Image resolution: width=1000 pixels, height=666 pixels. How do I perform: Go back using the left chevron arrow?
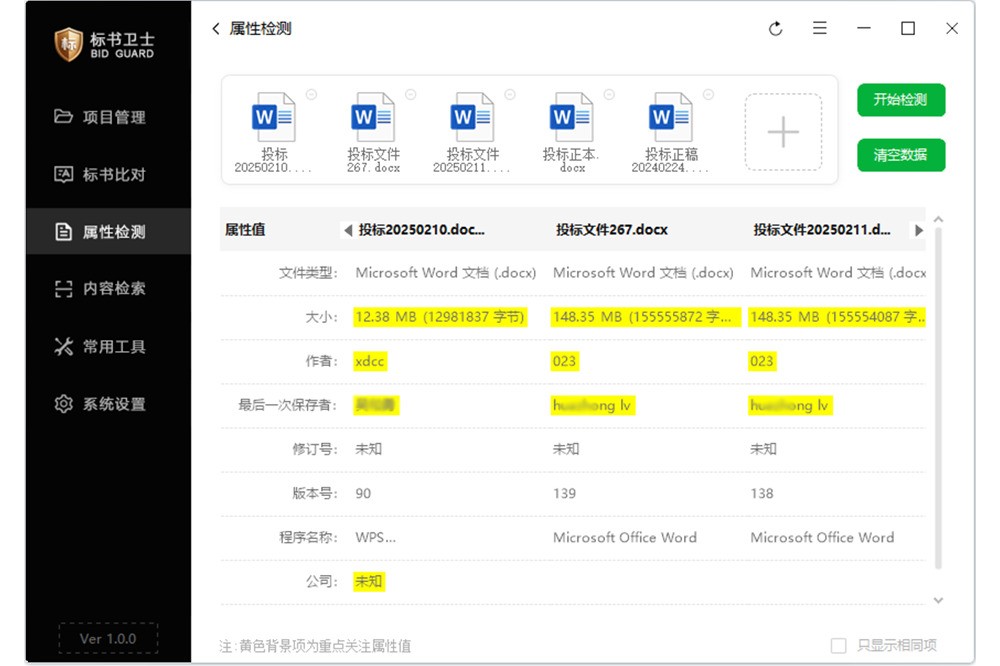pos(216,29)
